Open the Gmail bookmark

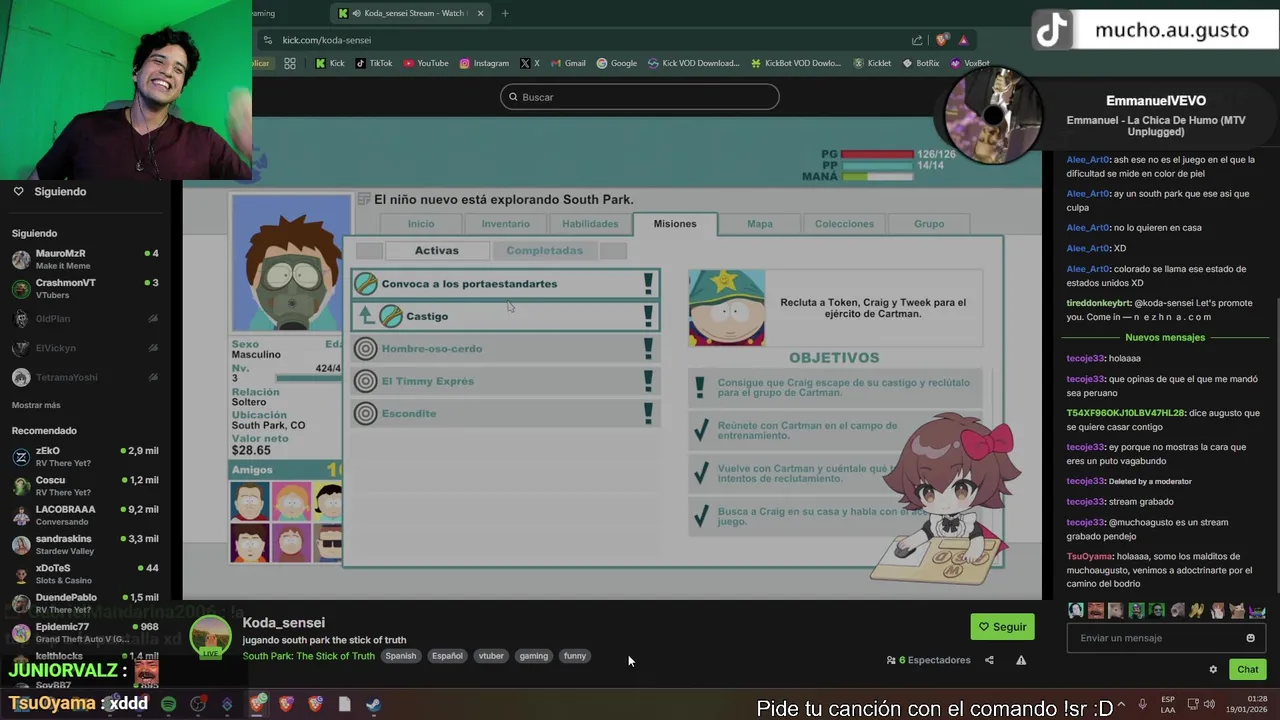(x=568, y=63)
